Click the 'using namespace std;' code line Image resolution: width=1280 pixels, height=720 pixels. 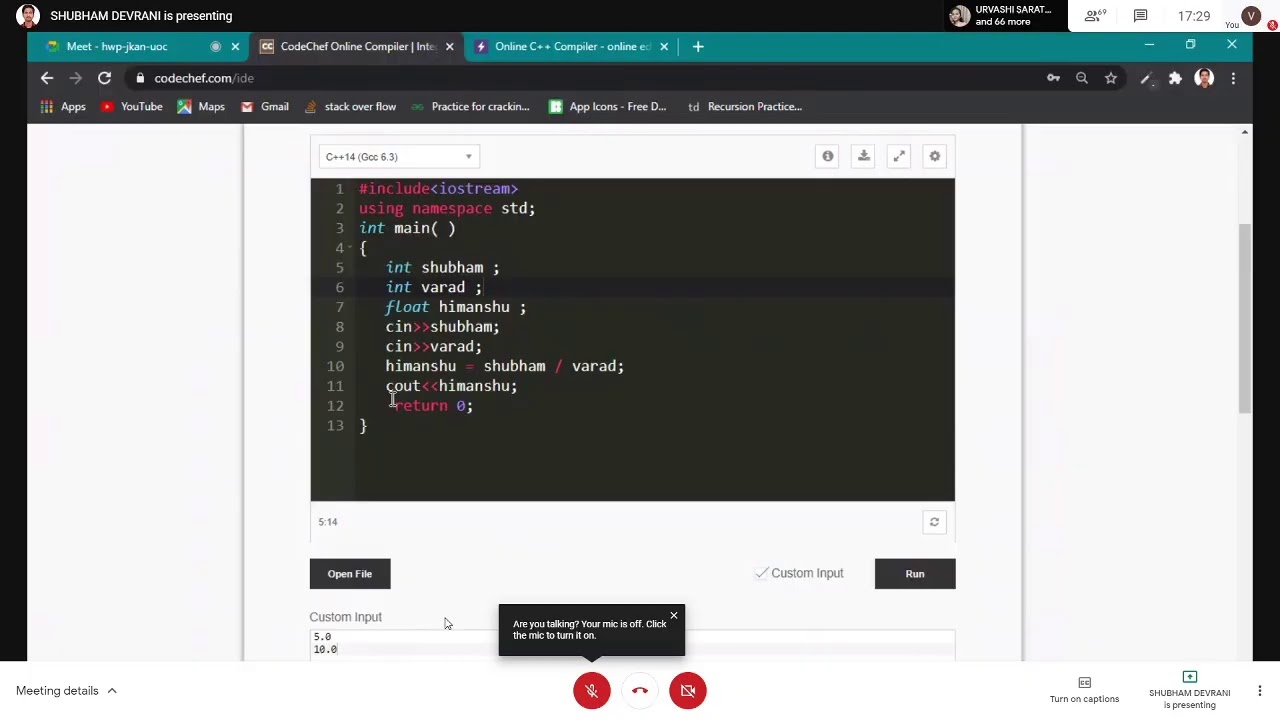[447, 208]
